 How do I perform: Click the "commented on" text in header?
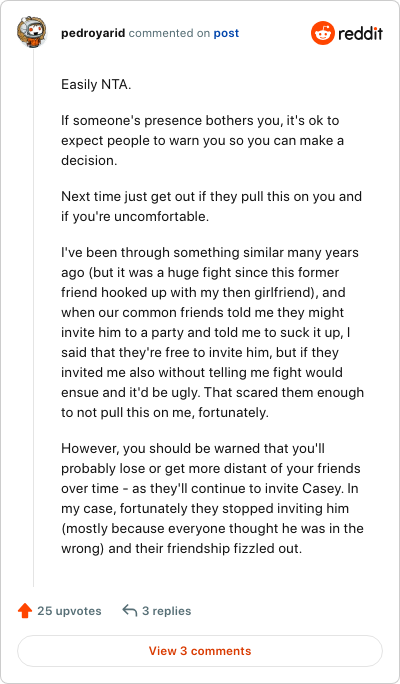(169, 34)
